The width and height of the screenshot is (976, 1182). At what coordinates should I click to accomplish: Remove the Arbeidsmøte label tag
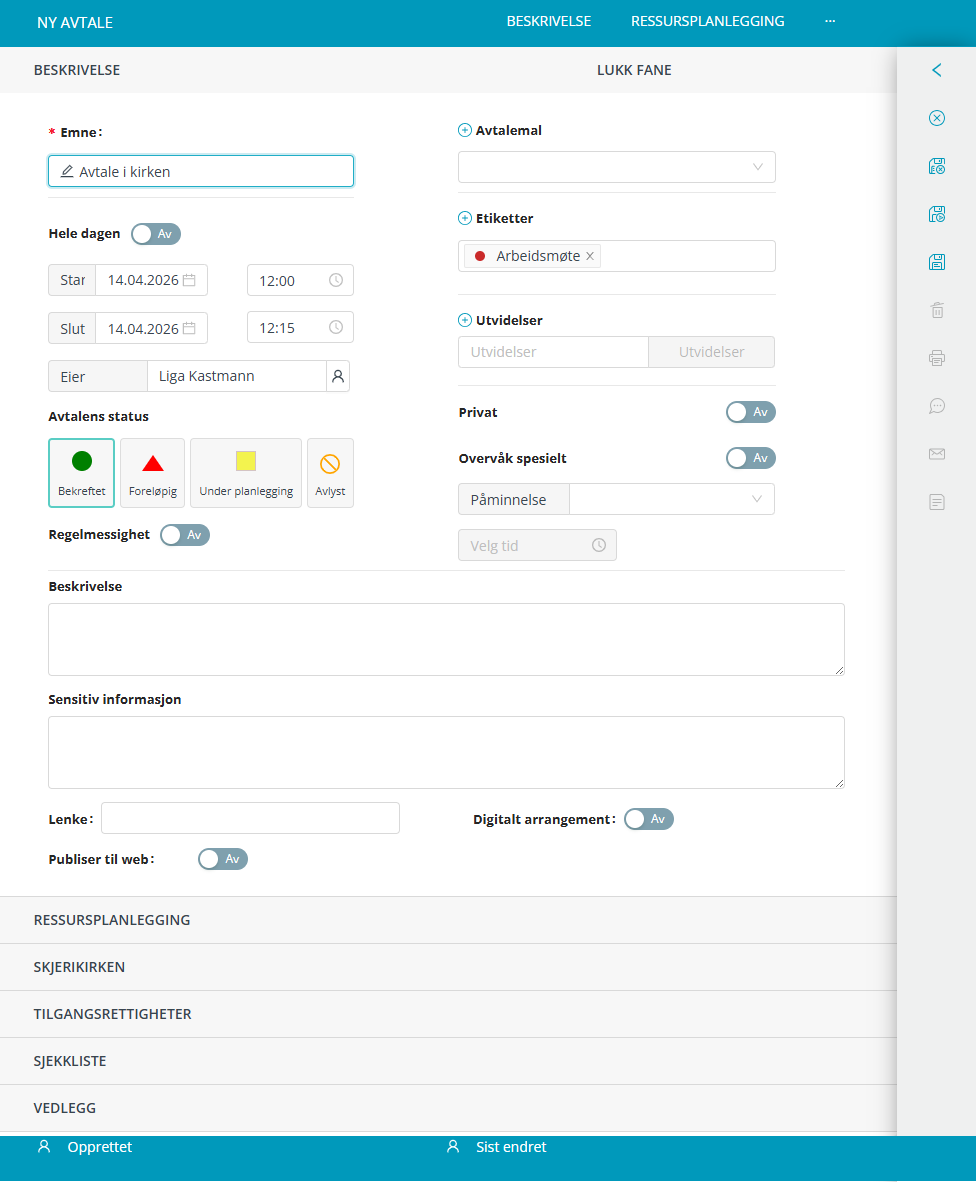590,257
